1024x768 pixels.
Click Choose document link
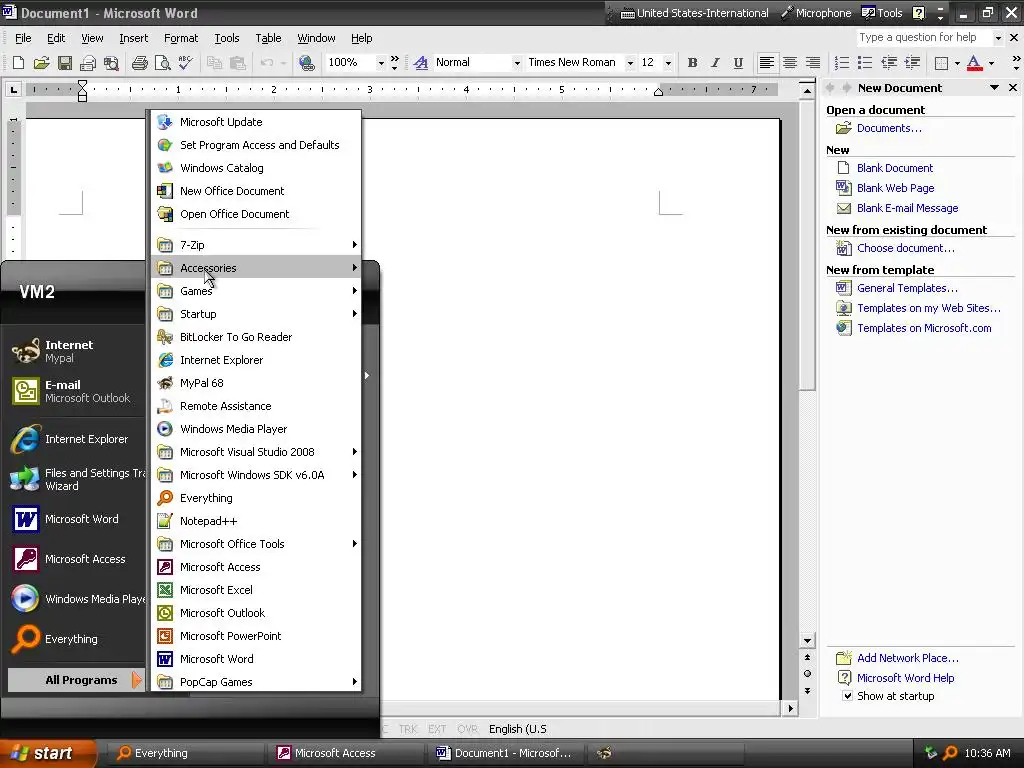tap(905, 248)
